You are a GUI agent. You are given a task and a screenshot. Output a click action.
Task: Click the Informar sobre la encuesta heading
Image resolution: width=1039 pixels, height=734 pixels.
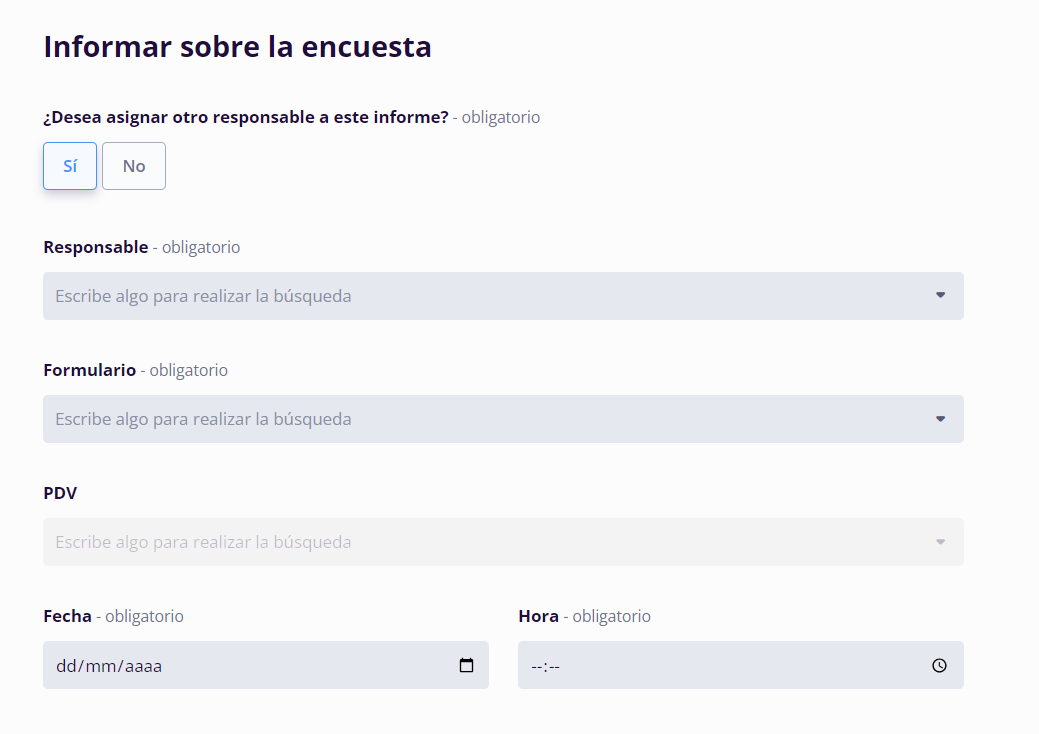[x=237, y=47]
